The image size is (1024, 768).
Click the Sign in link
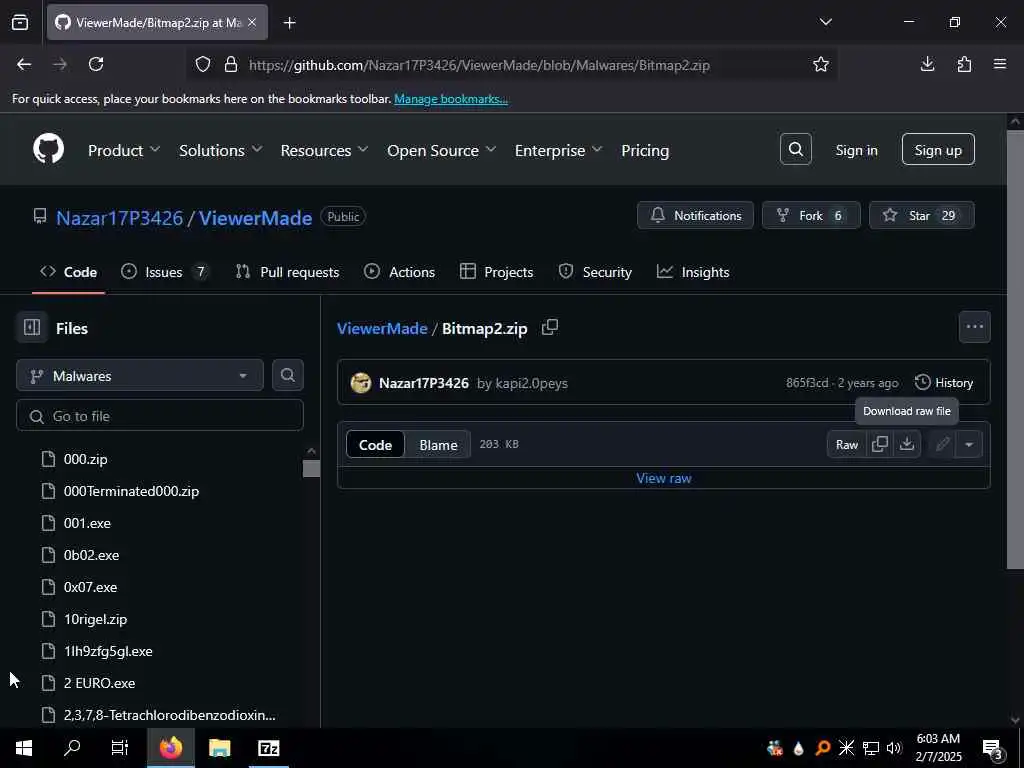(856, 150)
